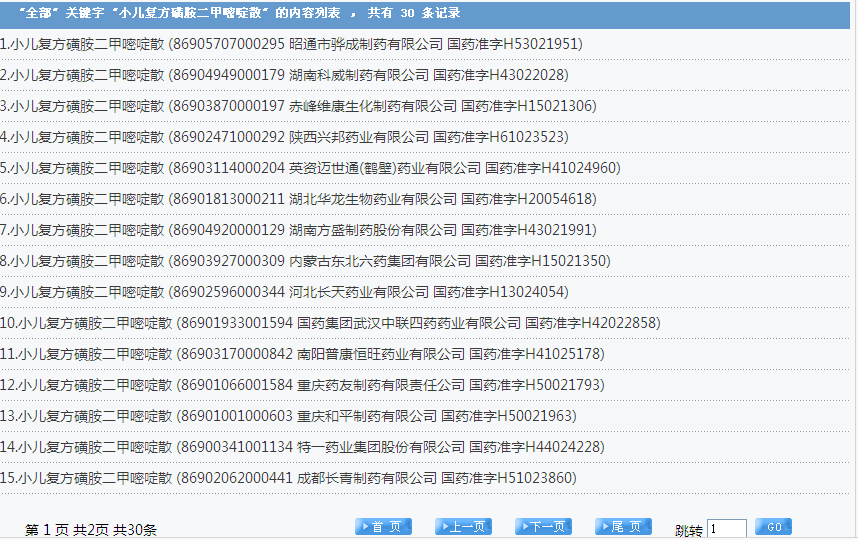The width and height of the screenshot is (858, 540).
Task: View record 6 from 湖北华龙生物药业有限公司
Action: point(298,199)
